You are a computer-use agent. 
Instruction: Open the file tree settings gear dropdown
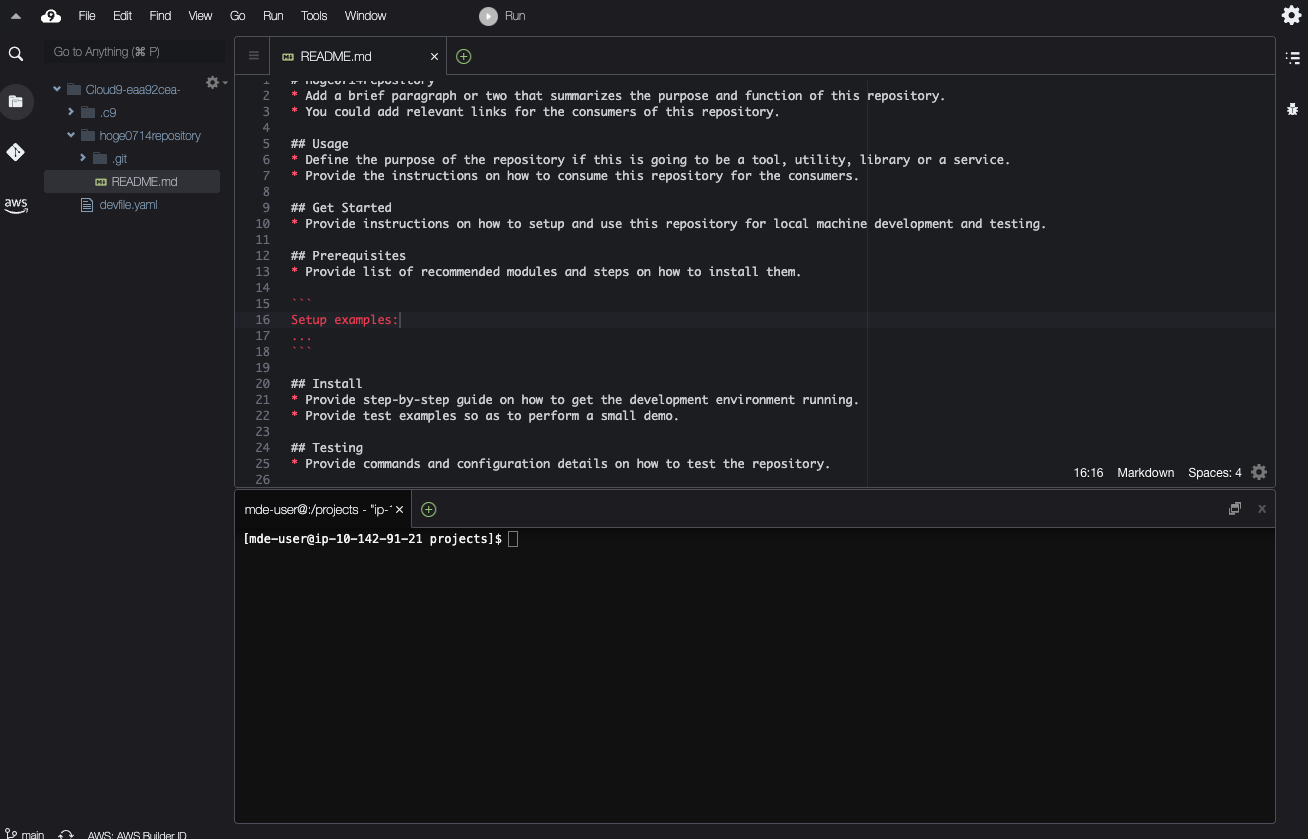pyautogui.click(x=216, y=83)
